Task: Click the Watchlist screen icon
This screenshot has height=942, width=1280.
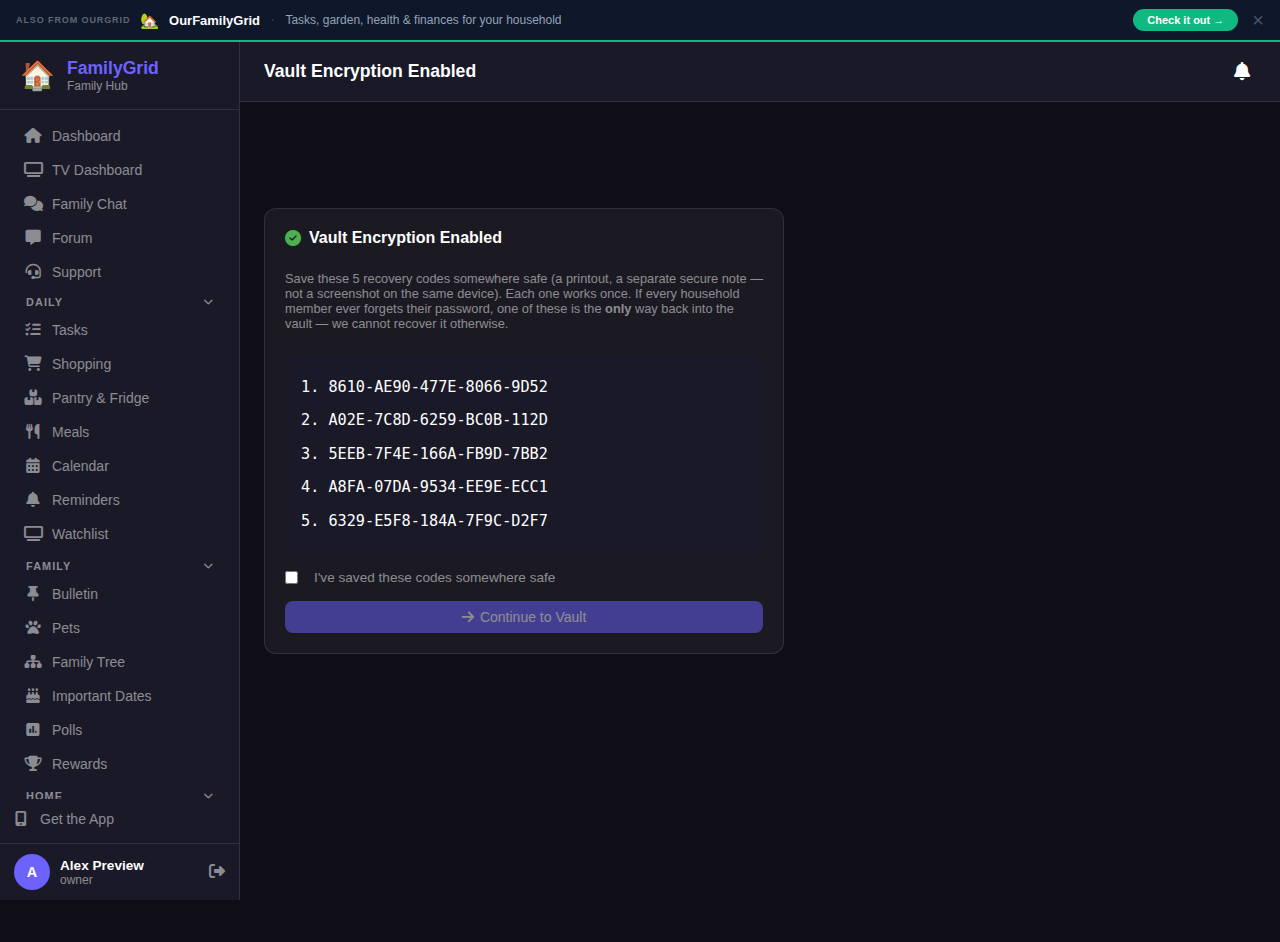Action: pos(33,534)
